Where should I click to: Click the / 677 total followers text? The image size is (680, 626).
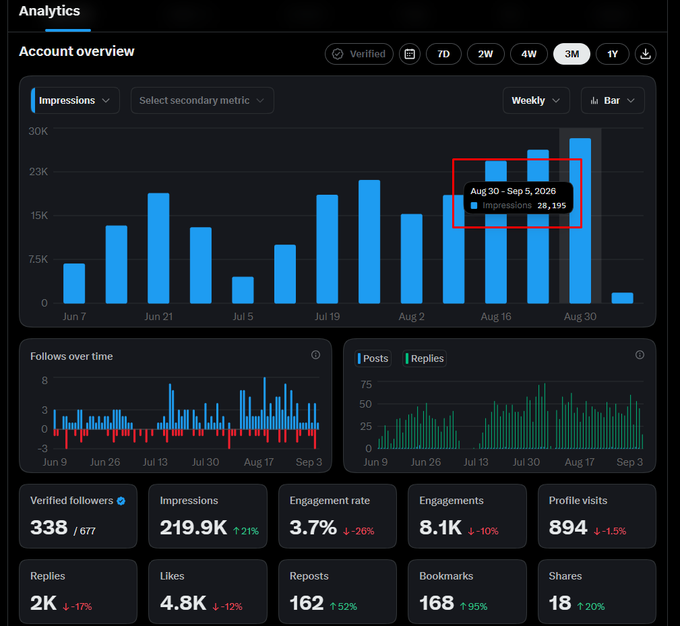click(85, 531)
